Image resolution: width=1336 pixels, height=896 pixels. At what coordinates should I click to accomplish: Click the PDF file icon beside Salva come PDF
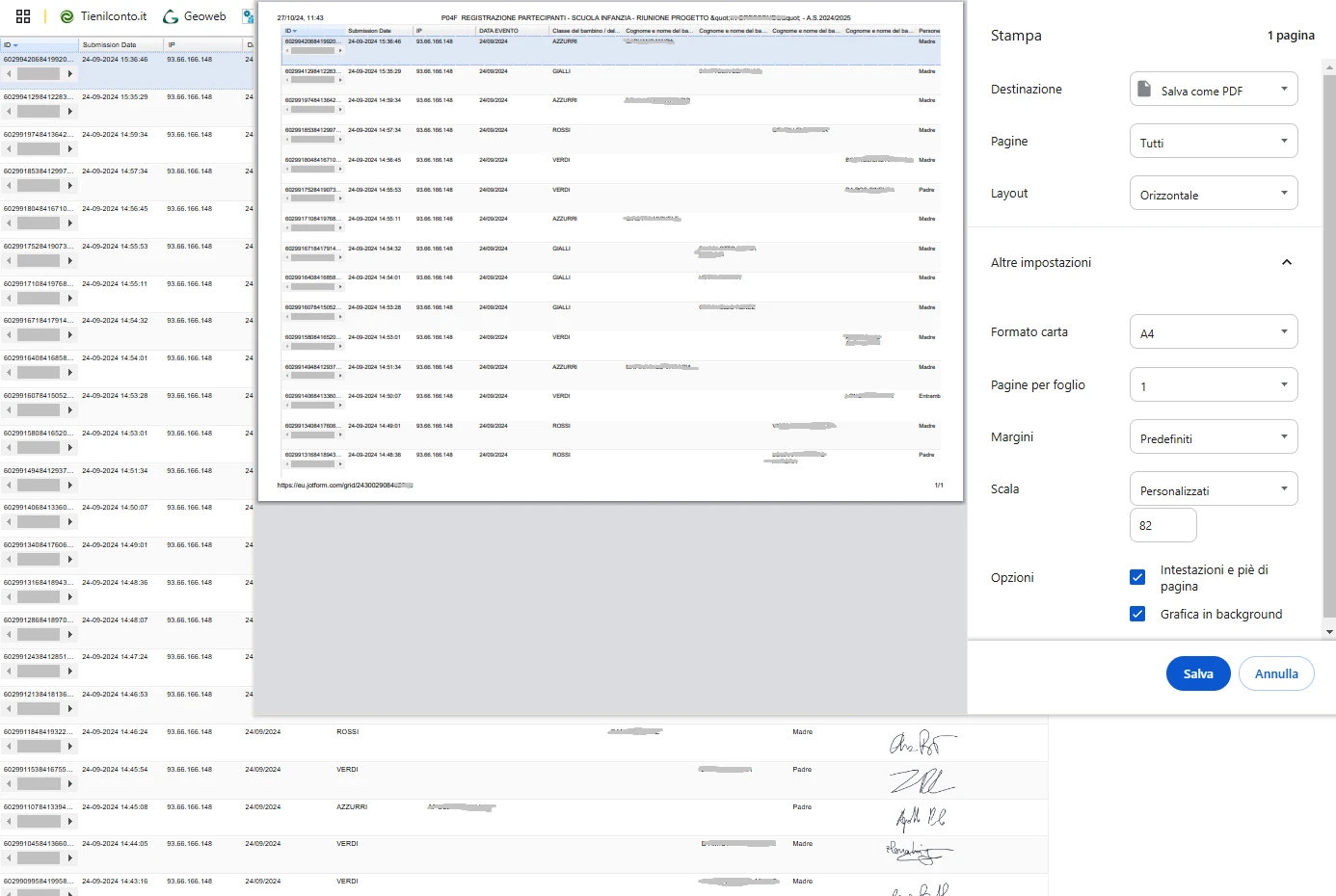point(1146,89)
